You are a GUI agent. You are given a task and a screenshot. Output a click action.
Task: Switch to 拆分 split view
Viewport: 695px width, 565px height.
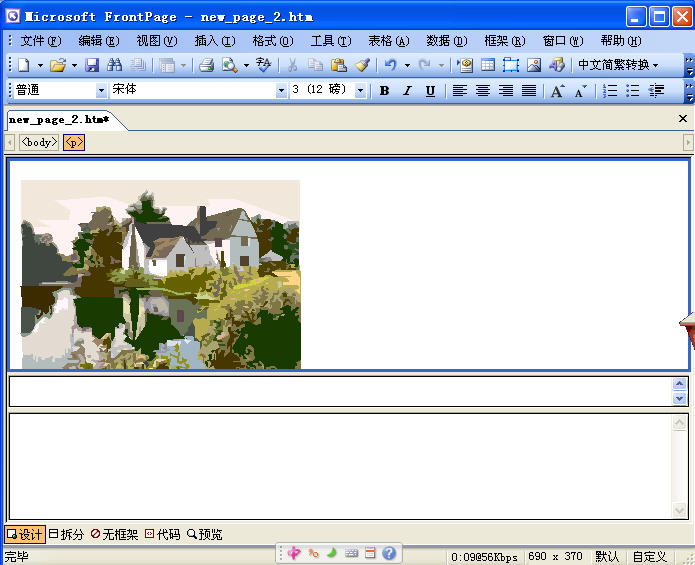pos(66,534)
